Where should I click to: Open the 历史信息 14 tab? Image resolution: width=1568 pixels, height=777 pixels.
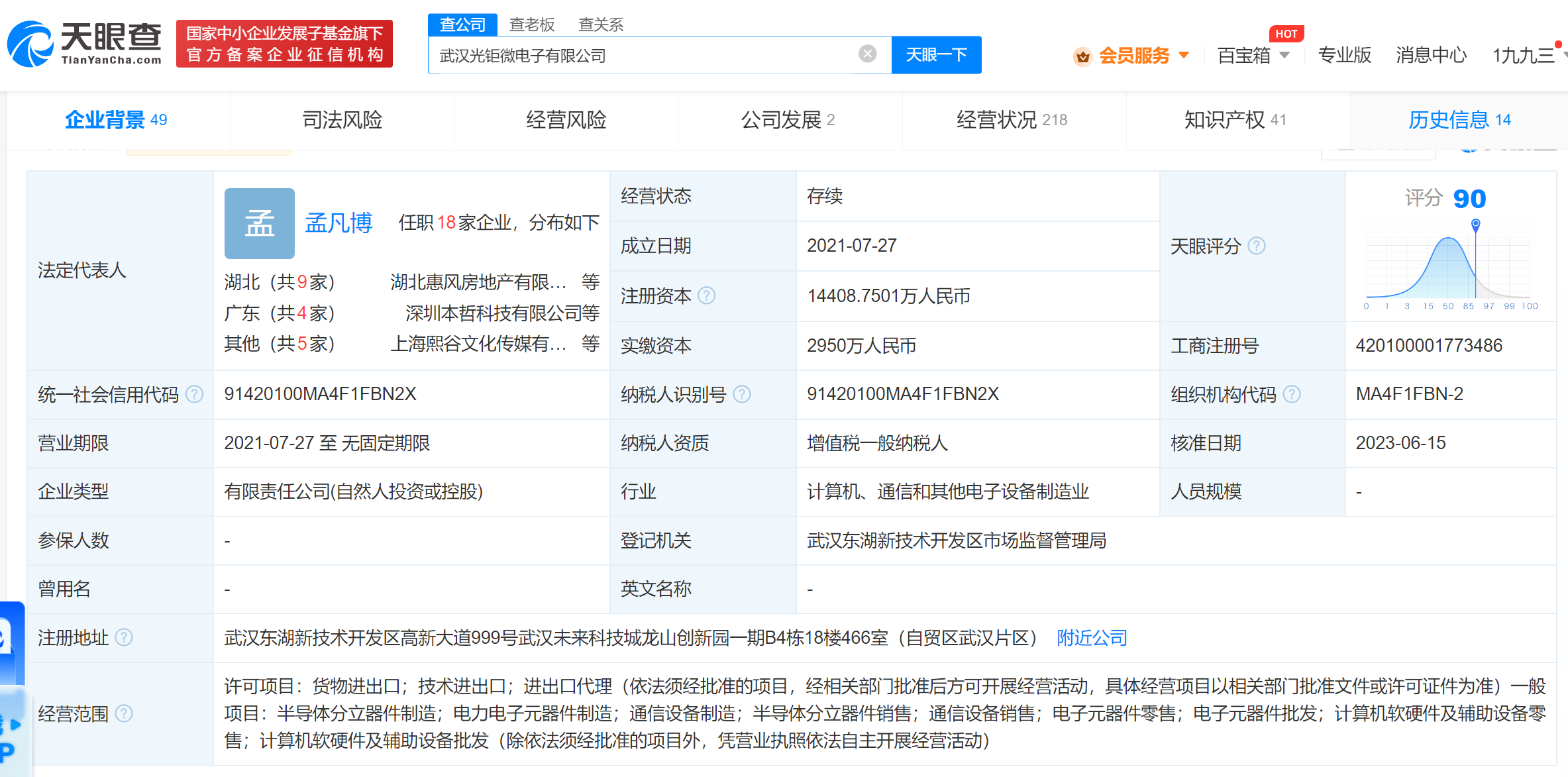click(1459, 120)
